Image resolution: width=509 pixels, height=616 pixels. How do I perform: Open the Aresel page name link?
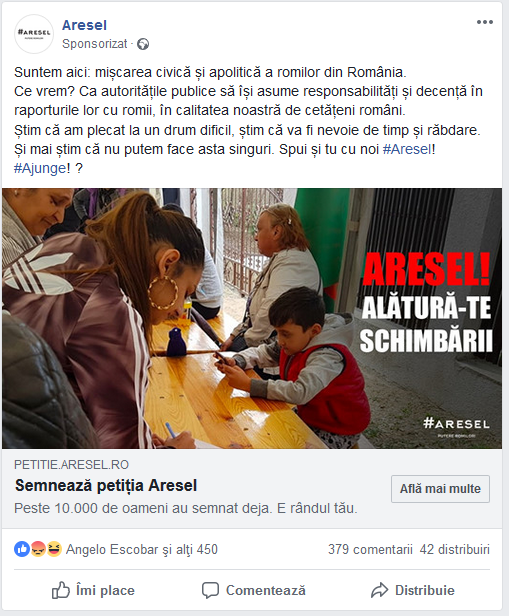click(x=84, y=25)
